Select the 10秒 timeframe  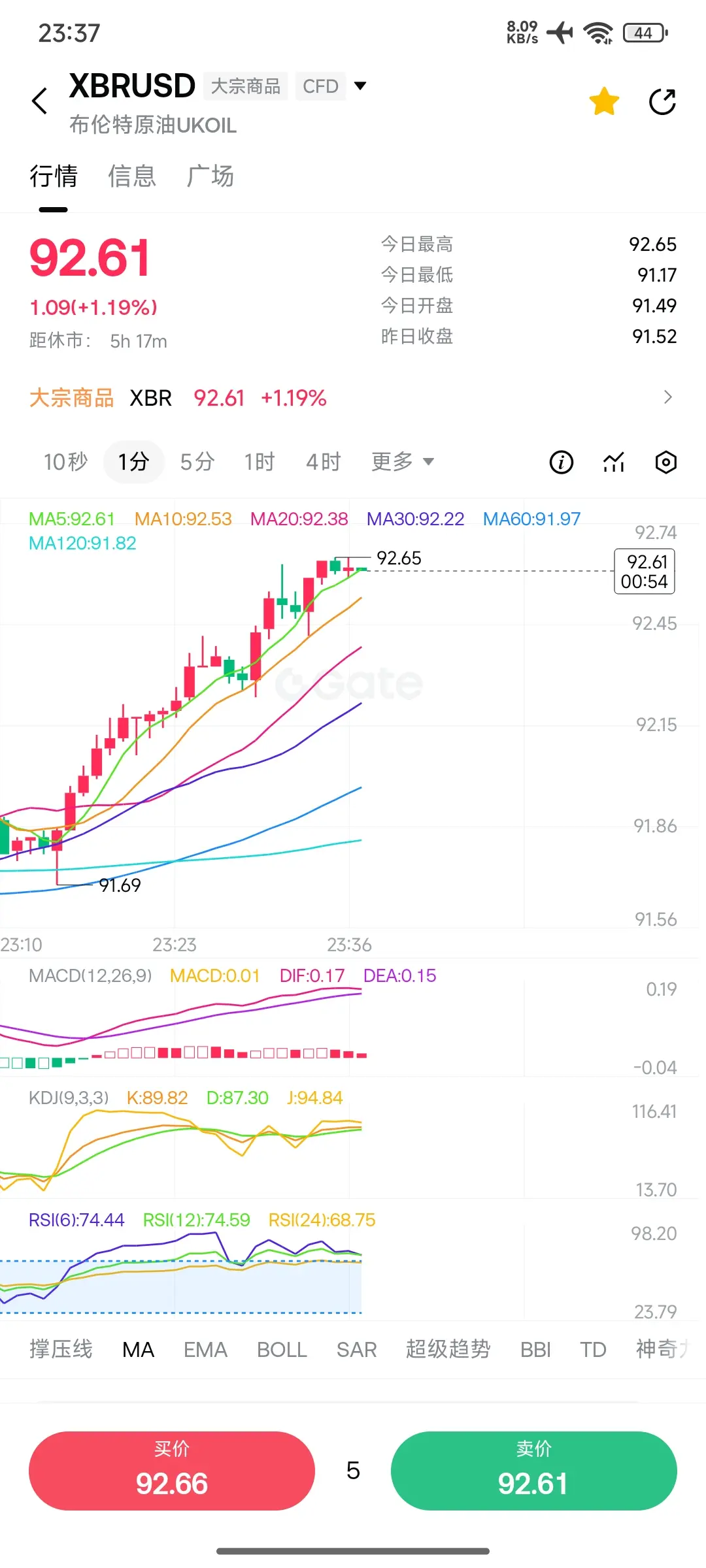coord(65,462)
